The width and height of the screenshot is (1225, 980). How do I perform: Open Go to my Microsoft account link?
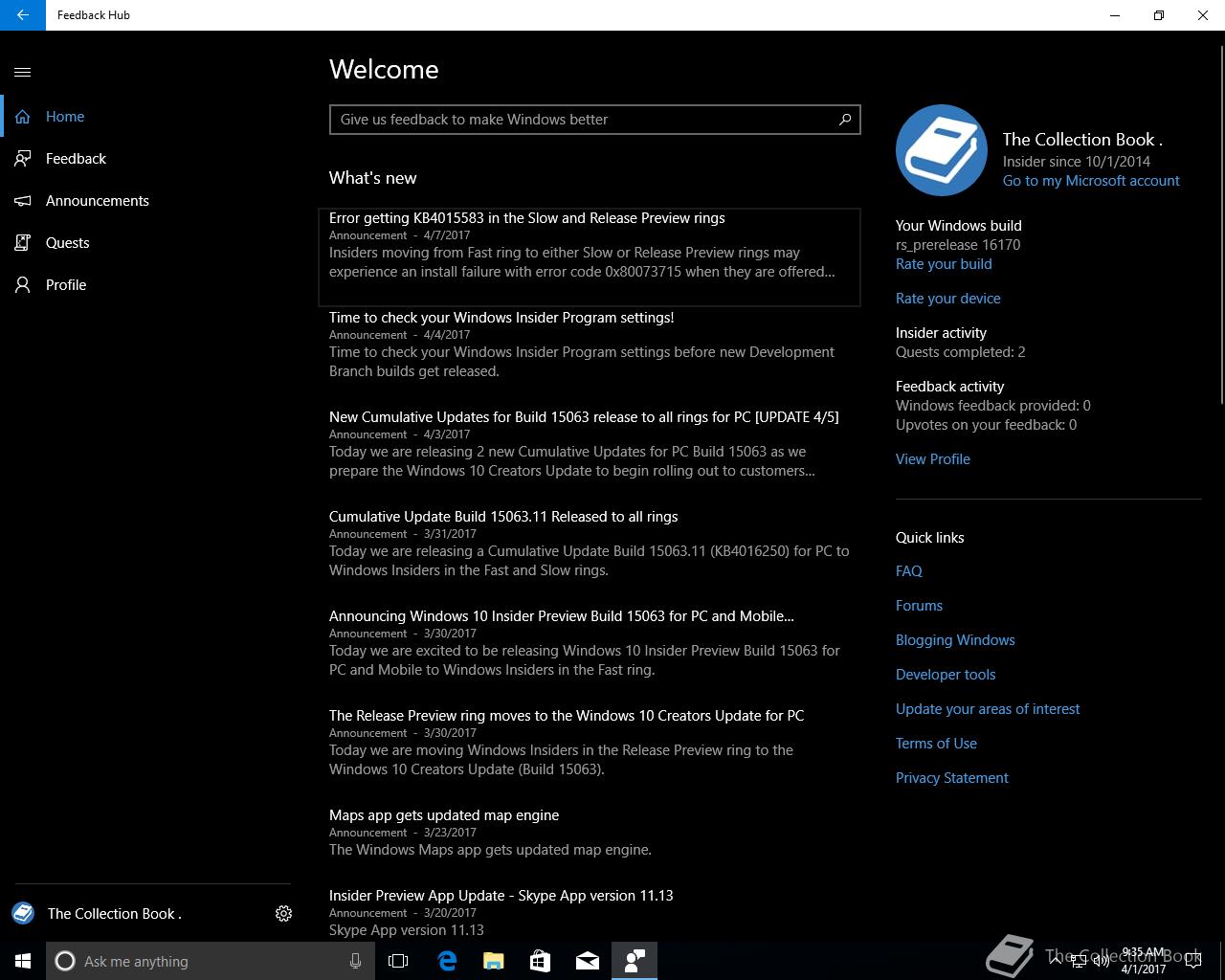point(1091,181)
